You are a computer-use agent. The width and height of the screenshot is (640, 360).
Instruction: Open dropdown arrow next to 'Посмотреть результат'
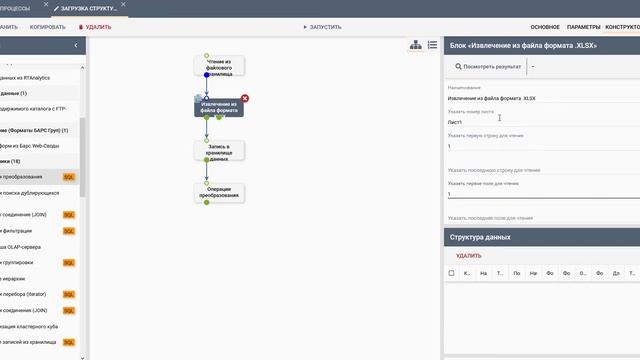(533, 67)
